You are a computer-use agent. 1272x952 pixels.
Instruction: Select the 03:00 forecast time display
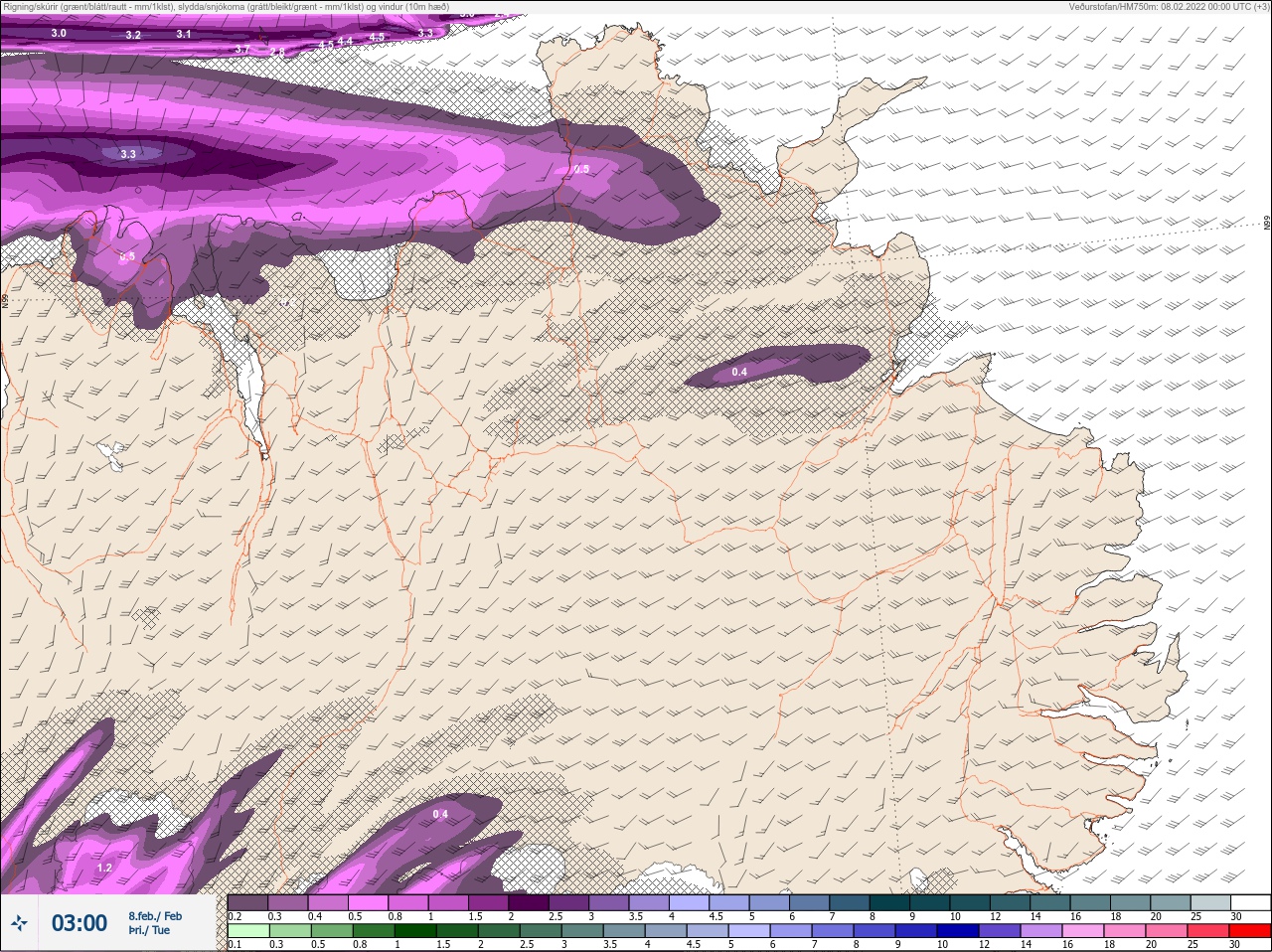coord(79,924)
